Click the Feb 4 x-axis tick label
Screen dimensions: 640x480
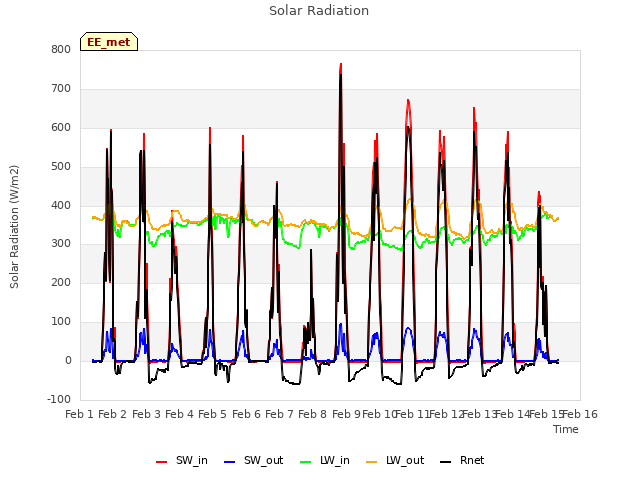179,415
